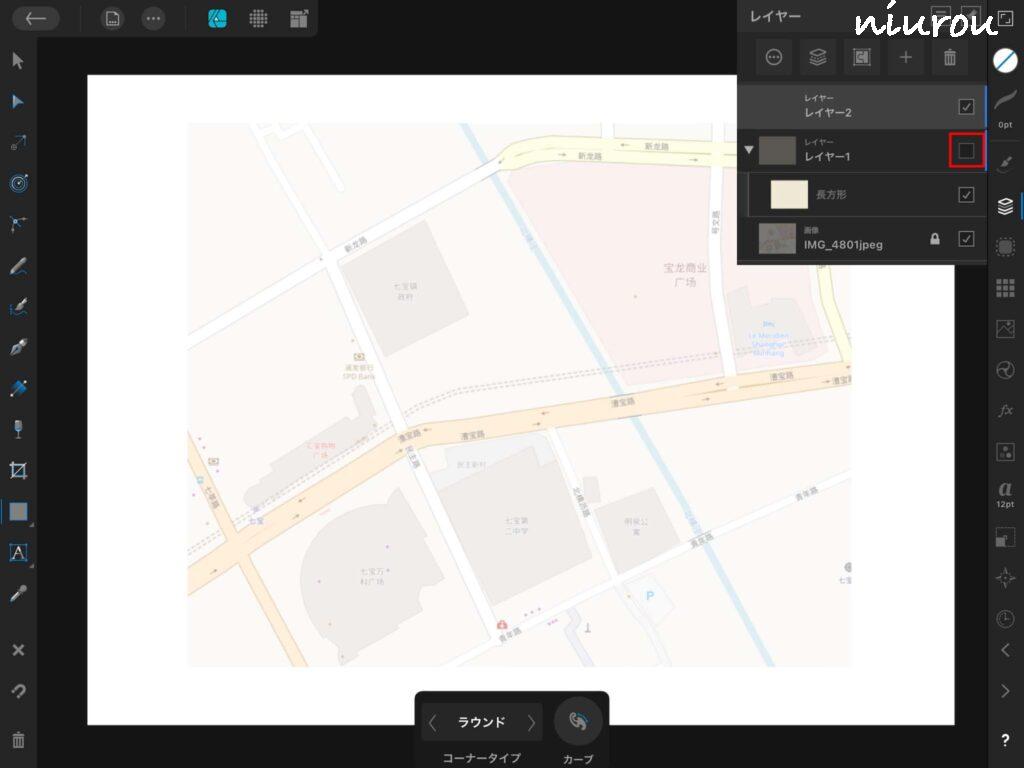The width and height of the screenshot is (1024, 768).
Task: Click the trash icon in Layers panel
Action: click(949, 58)
